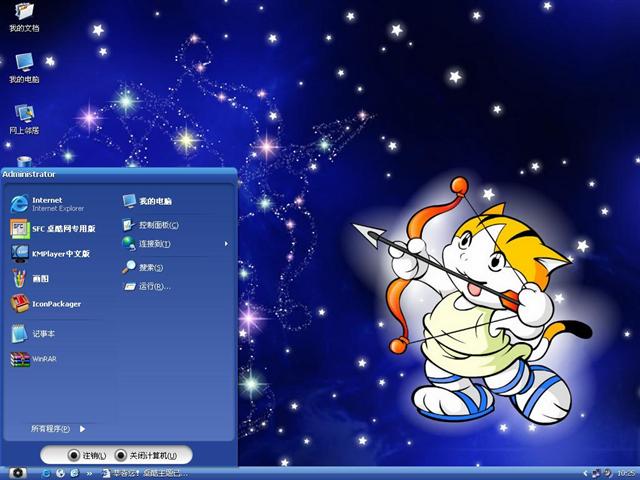Click the first quick launch icon beside Start
The width and height of the screenshot is (640, 480).
[x=46, y=473]
